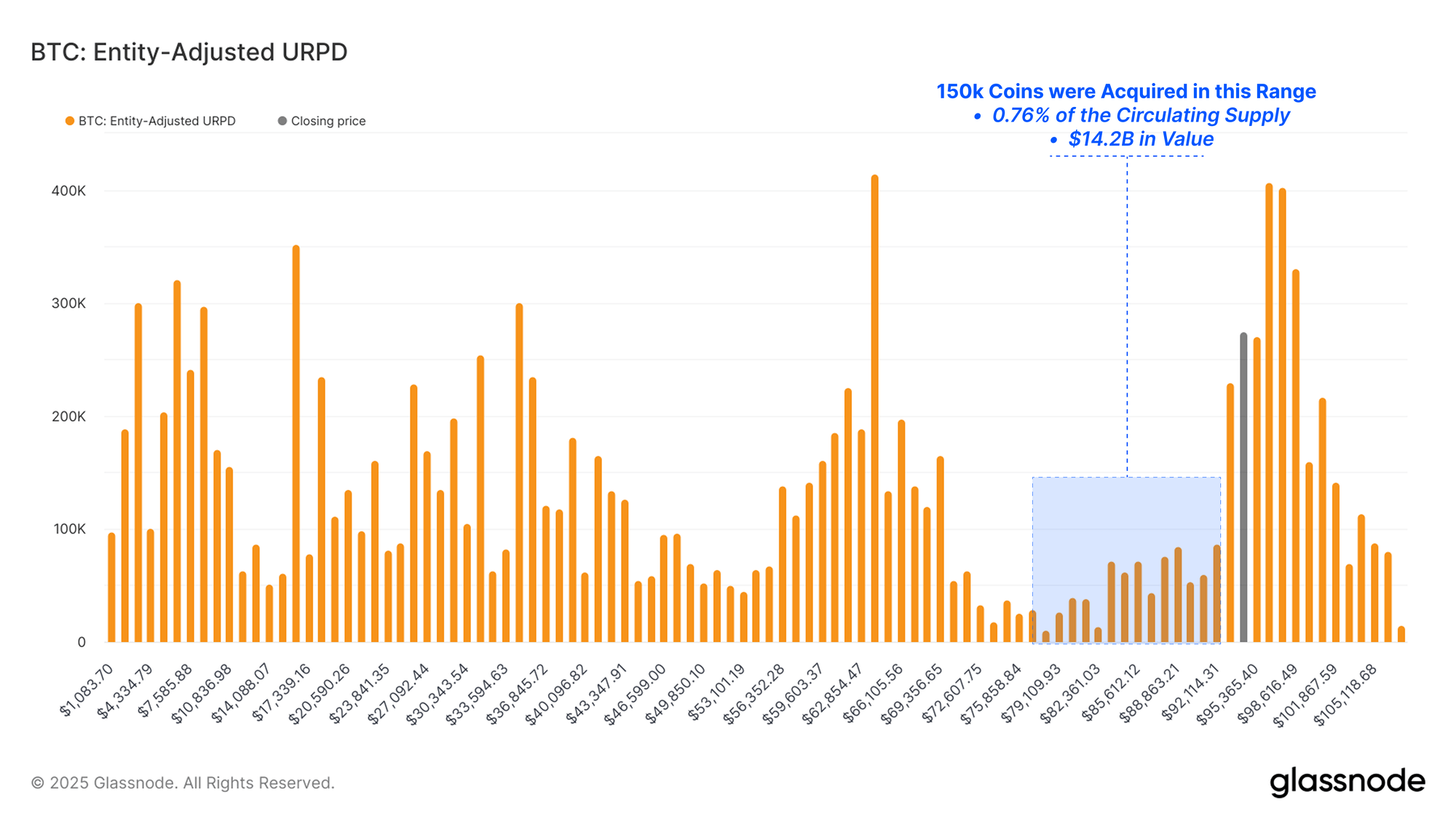Click inside the blue highlighted range box
The width and height of the screenshot is (1456, 819).
(1126, 560)
